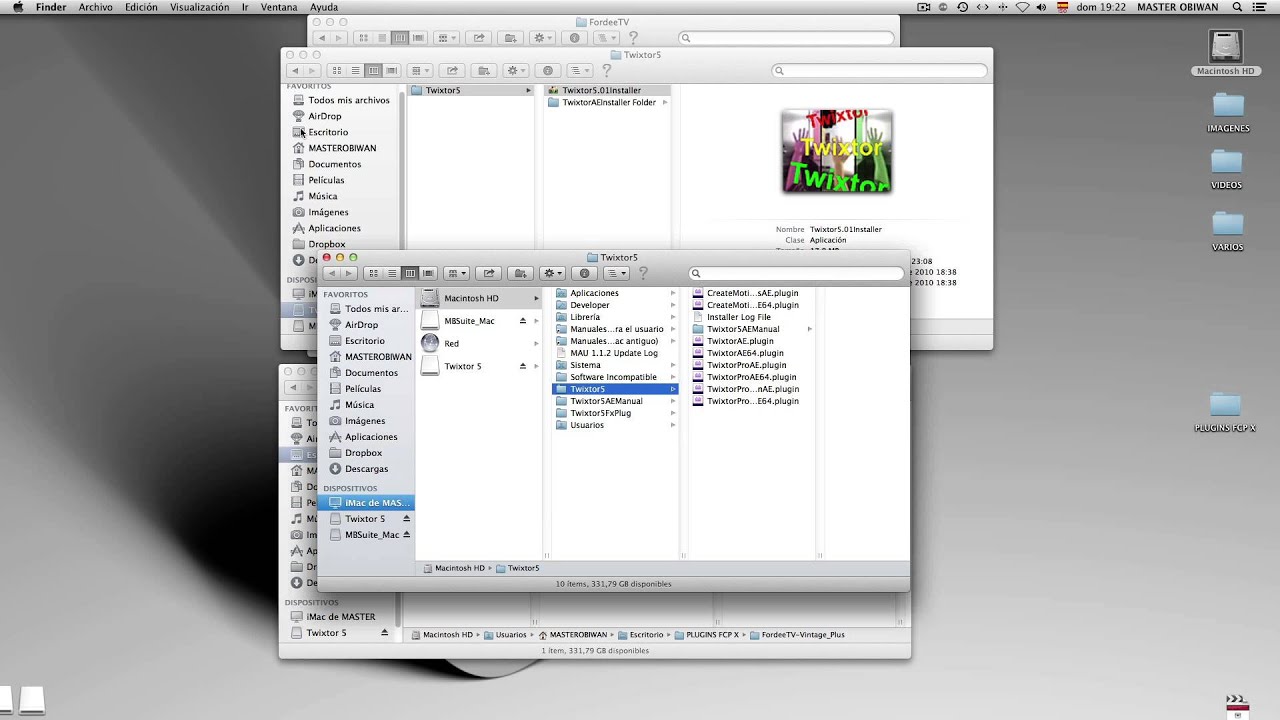Select Aplicaciones in front window sidebar
1280x720 pixels.
click(x=365, y=437)
